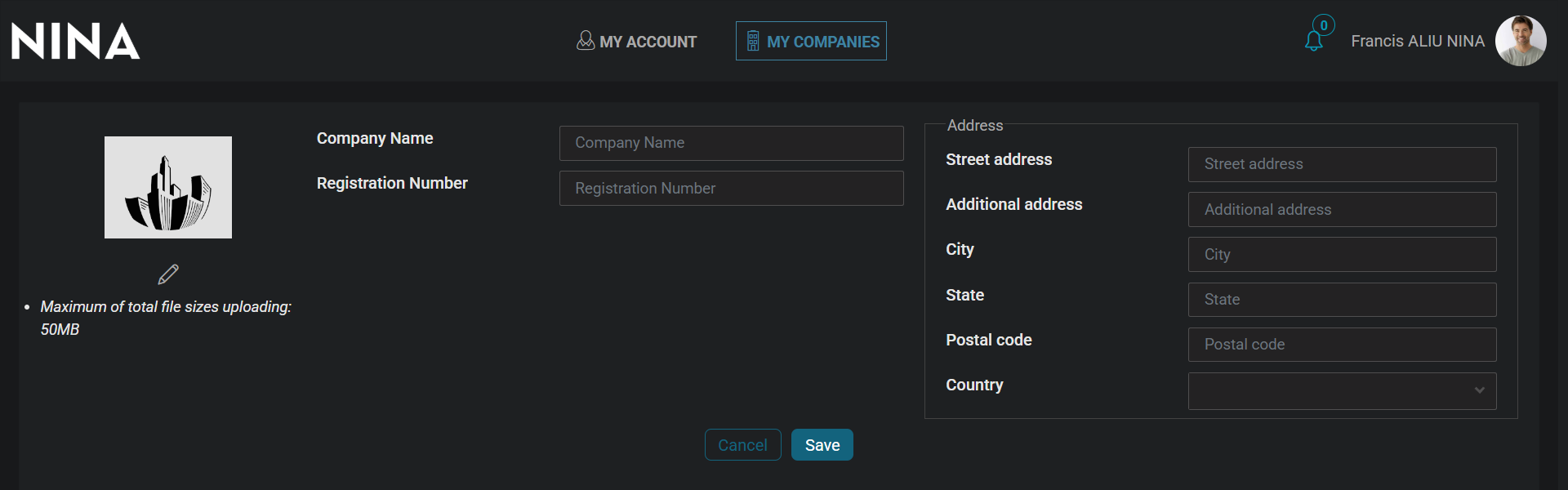Select the State text field
The height and width of the screenshot is (490, 1568).
1342,300
